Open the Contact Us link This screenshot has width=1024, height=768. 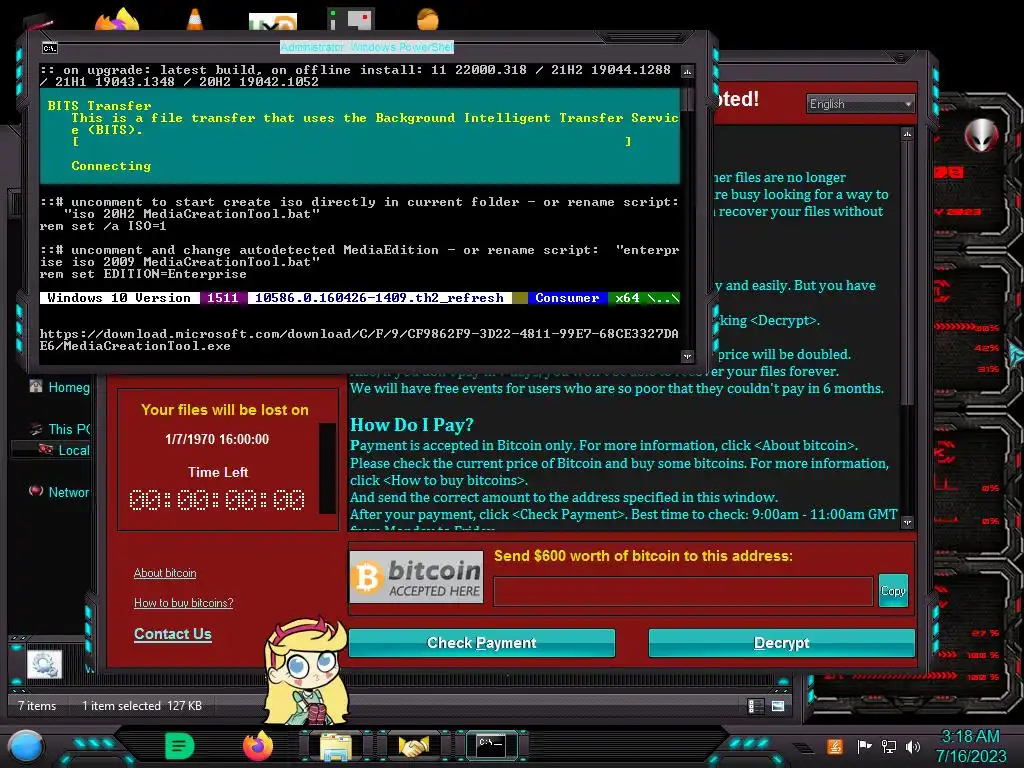pyautogui.click(x=172, y=634)
